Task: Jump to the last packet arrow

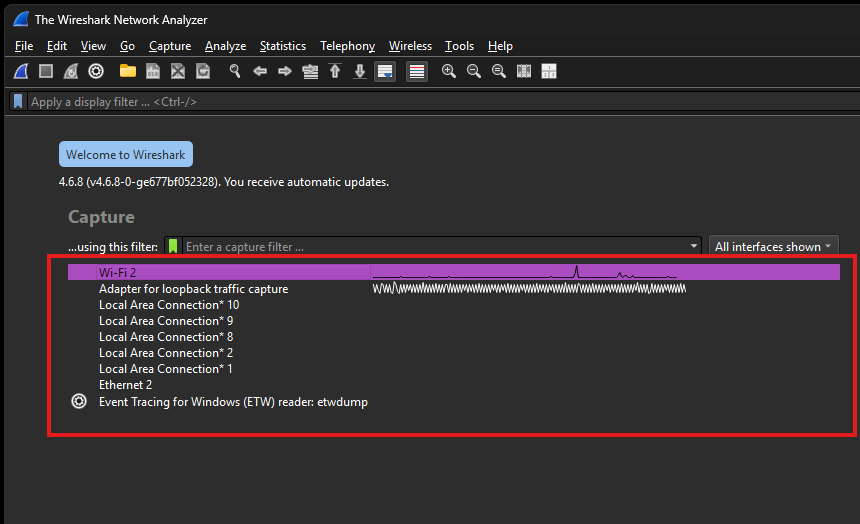Action: coord(360,71)
